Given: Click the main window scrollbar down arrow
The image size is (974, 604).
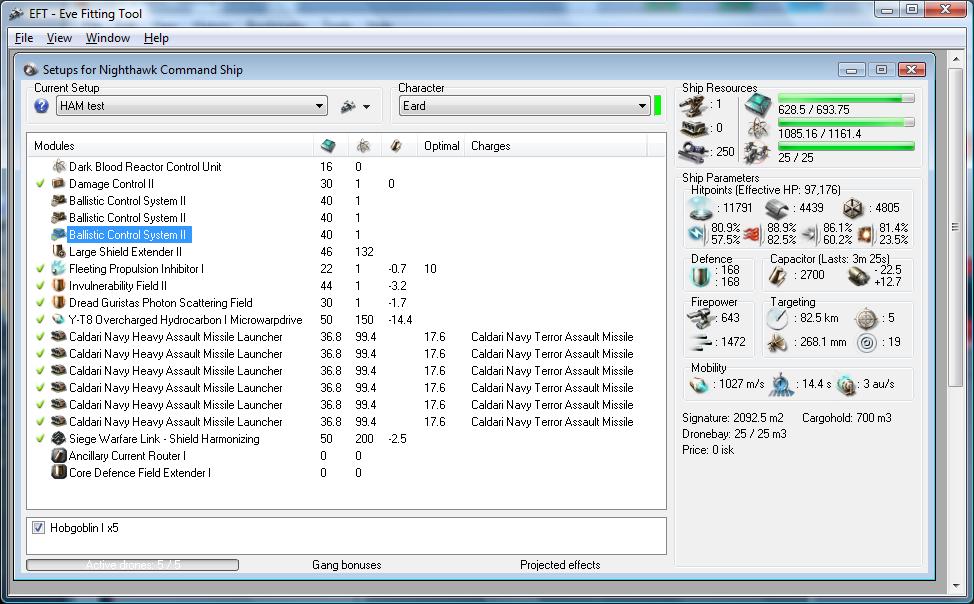Looking at the screenshot, I should tap(955, 585).
